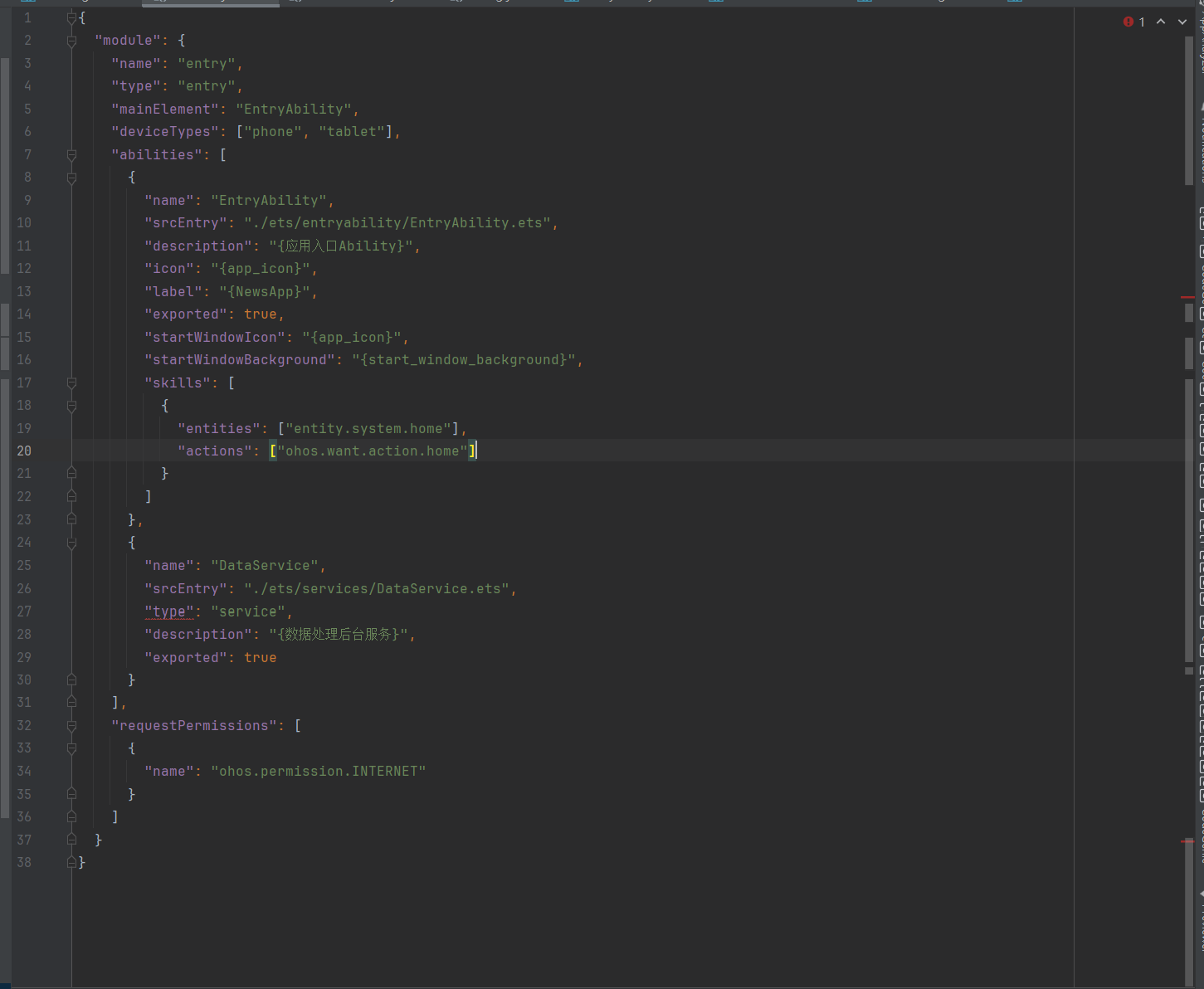This screenshot has height=989, width=1204.
Task: Collapse the fold marker on line 8
Action: 71,178
